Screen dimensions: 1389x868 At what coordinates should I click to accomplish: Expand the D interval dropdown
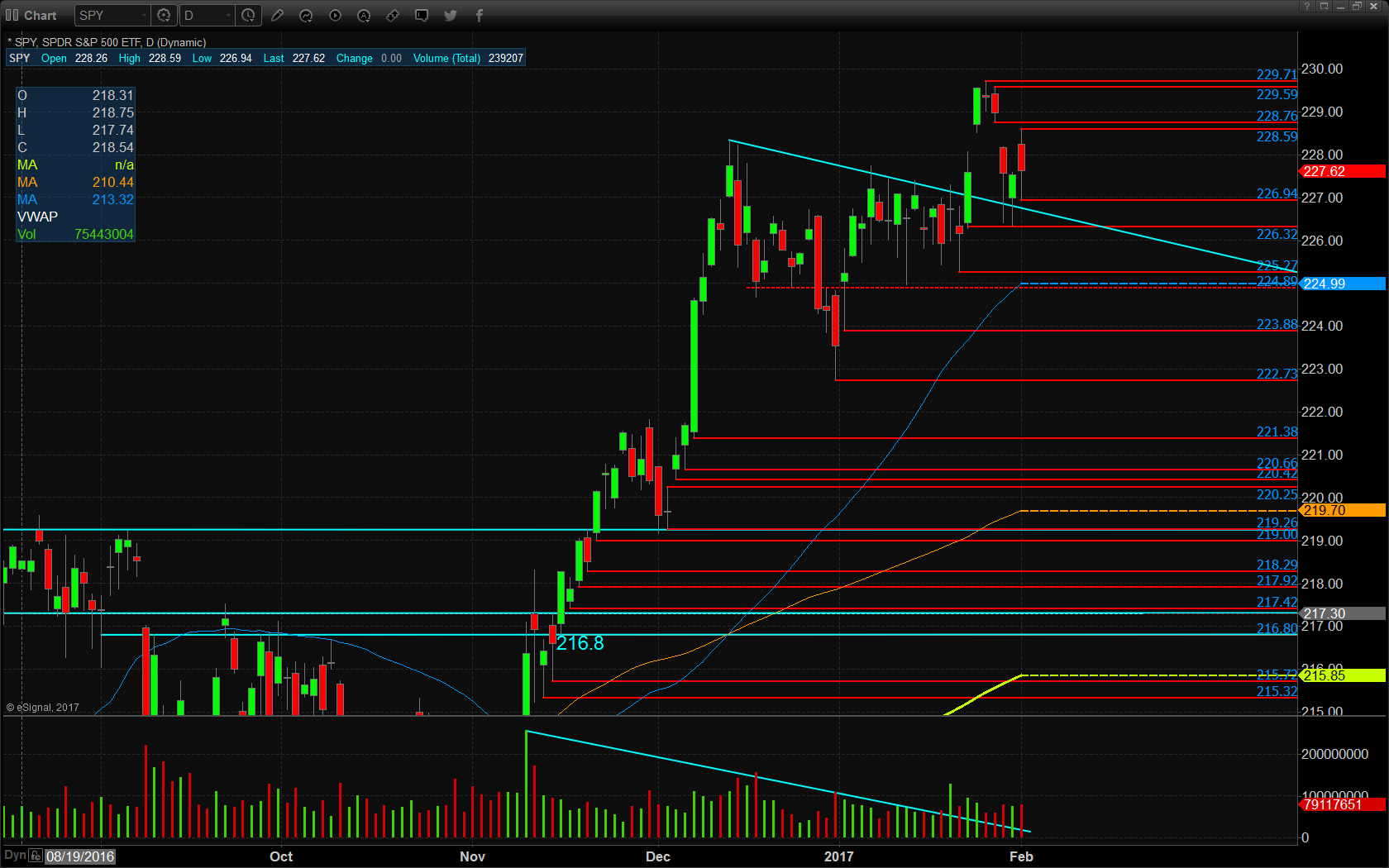(x=228, y=15)
